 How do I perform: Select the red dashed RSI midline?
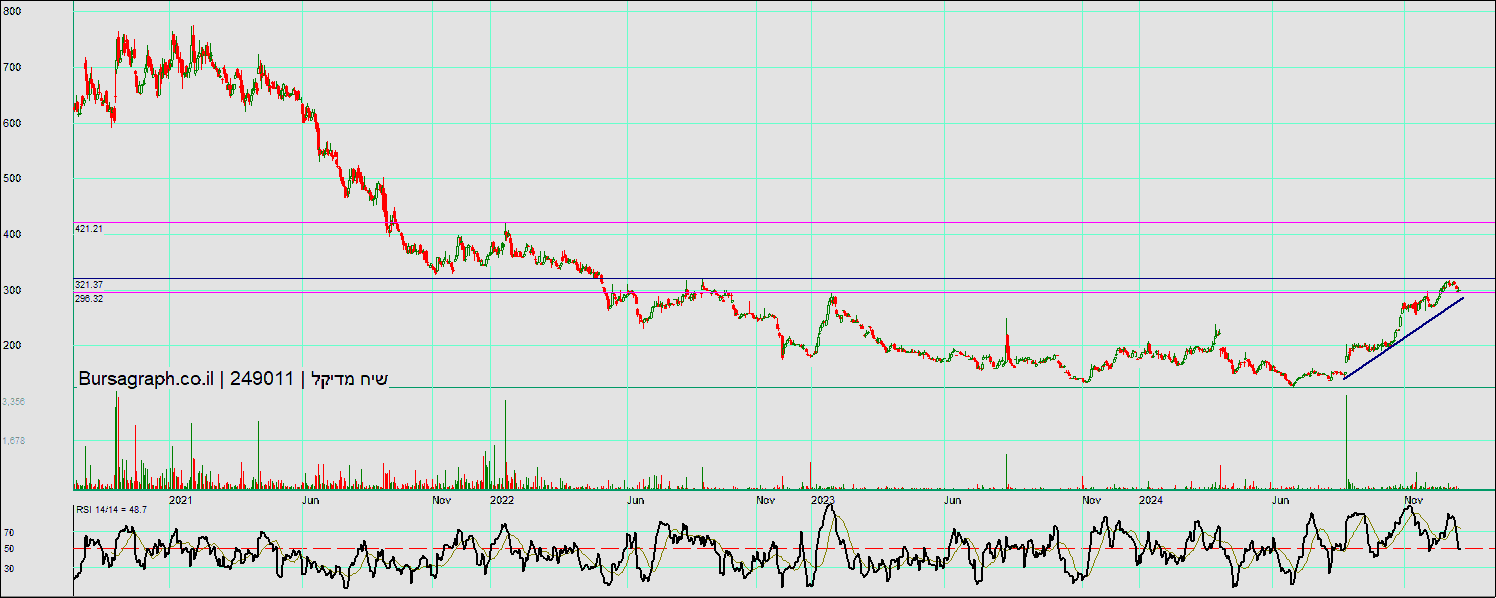pyautogui.click(x=784, y=548)
